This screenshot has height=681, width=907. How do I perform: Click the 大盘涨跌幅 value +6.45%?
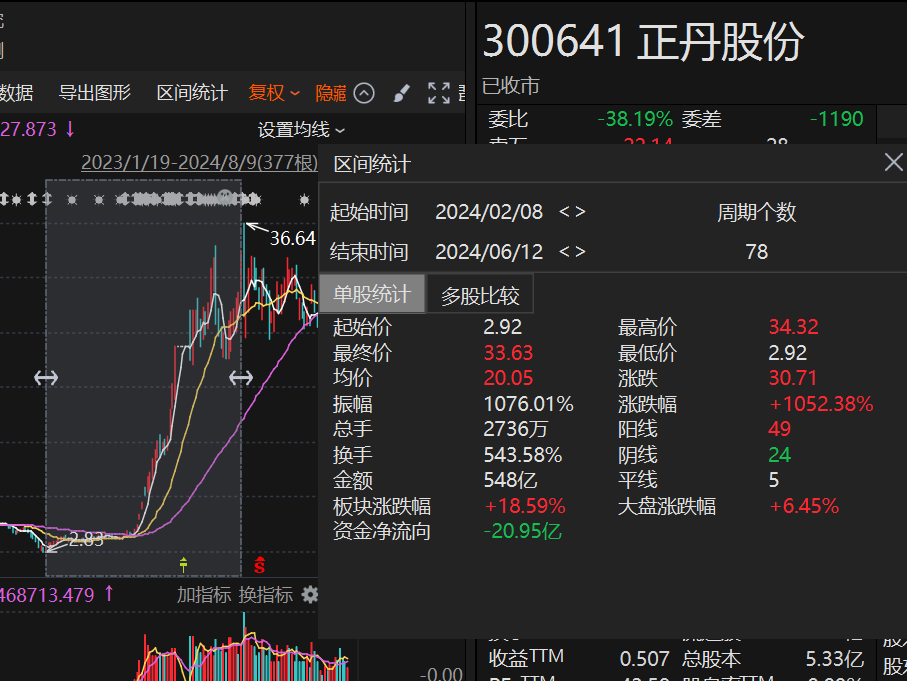point(804,506)
